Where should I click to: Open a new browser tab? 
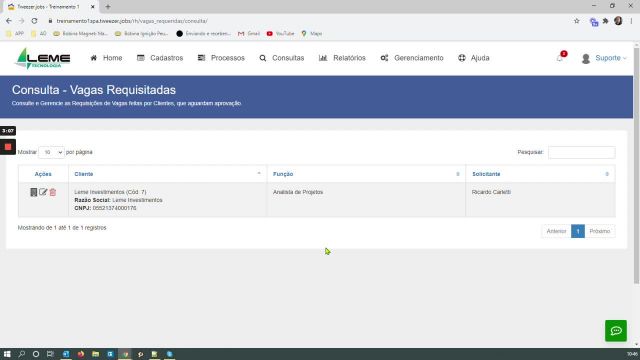(108, 7)
